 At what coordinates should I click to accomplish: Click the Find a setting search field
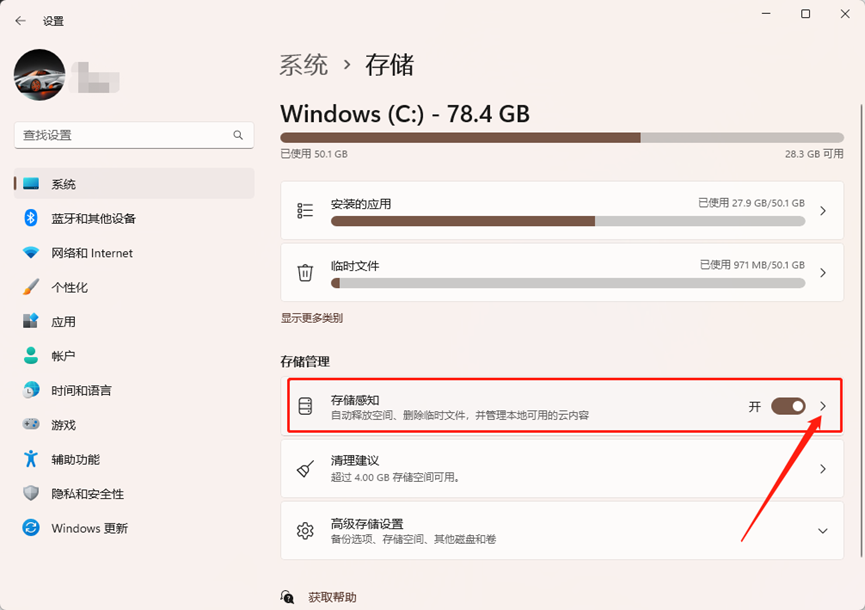tap(125, 135)
